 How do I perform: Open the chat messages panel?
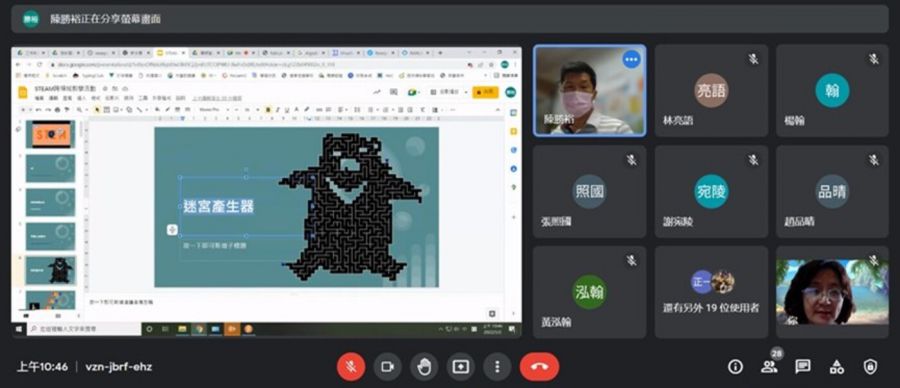coord(803,367)
